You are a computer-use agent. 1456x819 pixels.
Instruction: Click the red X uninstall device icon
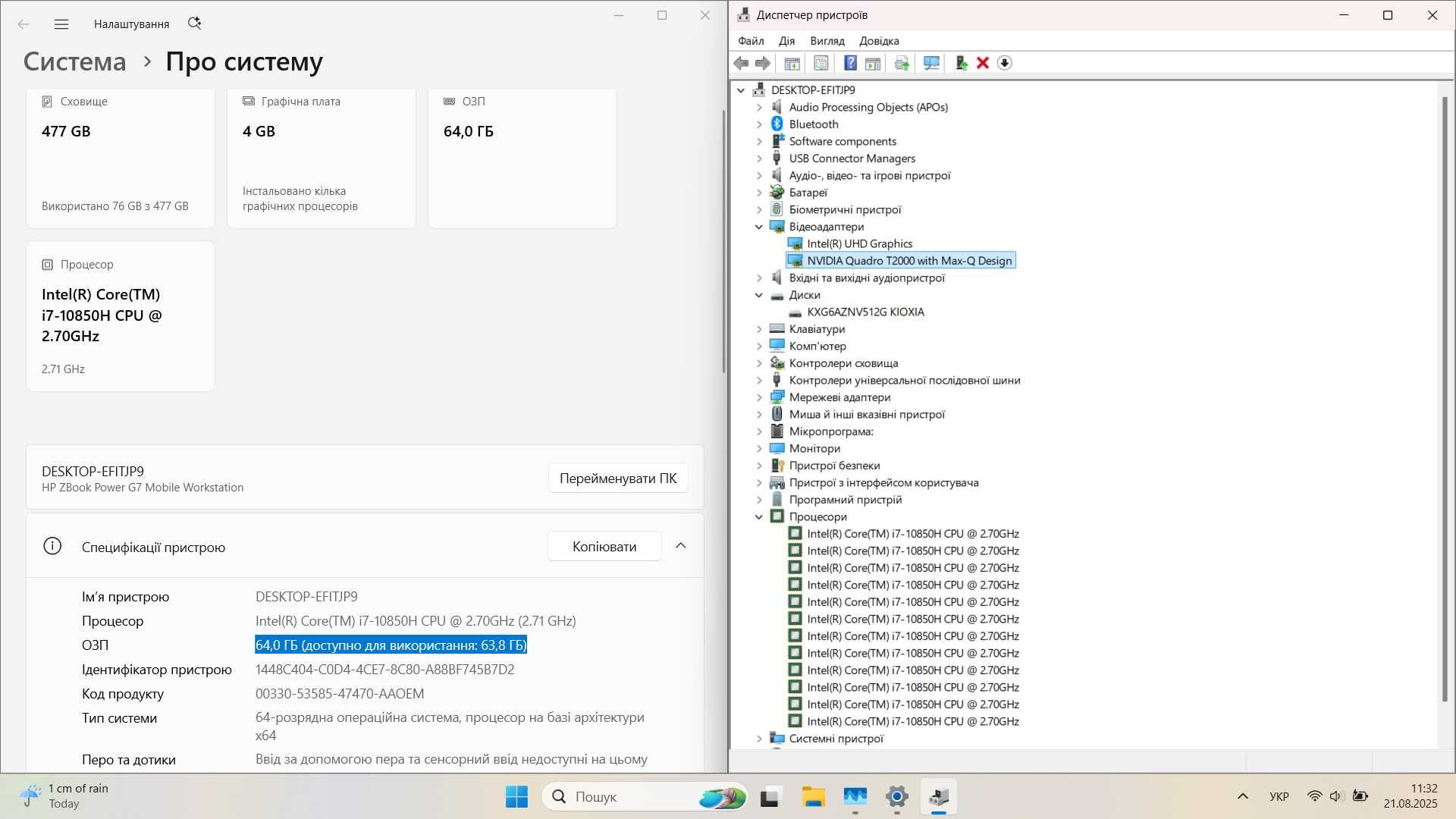click(983, 63)
